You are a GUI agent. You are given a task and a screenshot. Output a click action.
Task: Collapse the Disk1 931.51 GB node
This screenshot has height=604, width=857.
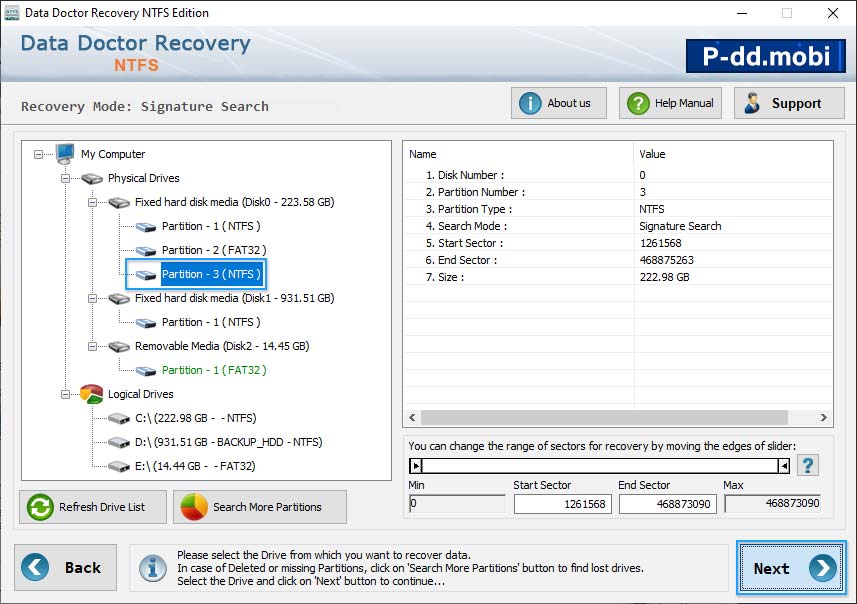coord(92,298)
